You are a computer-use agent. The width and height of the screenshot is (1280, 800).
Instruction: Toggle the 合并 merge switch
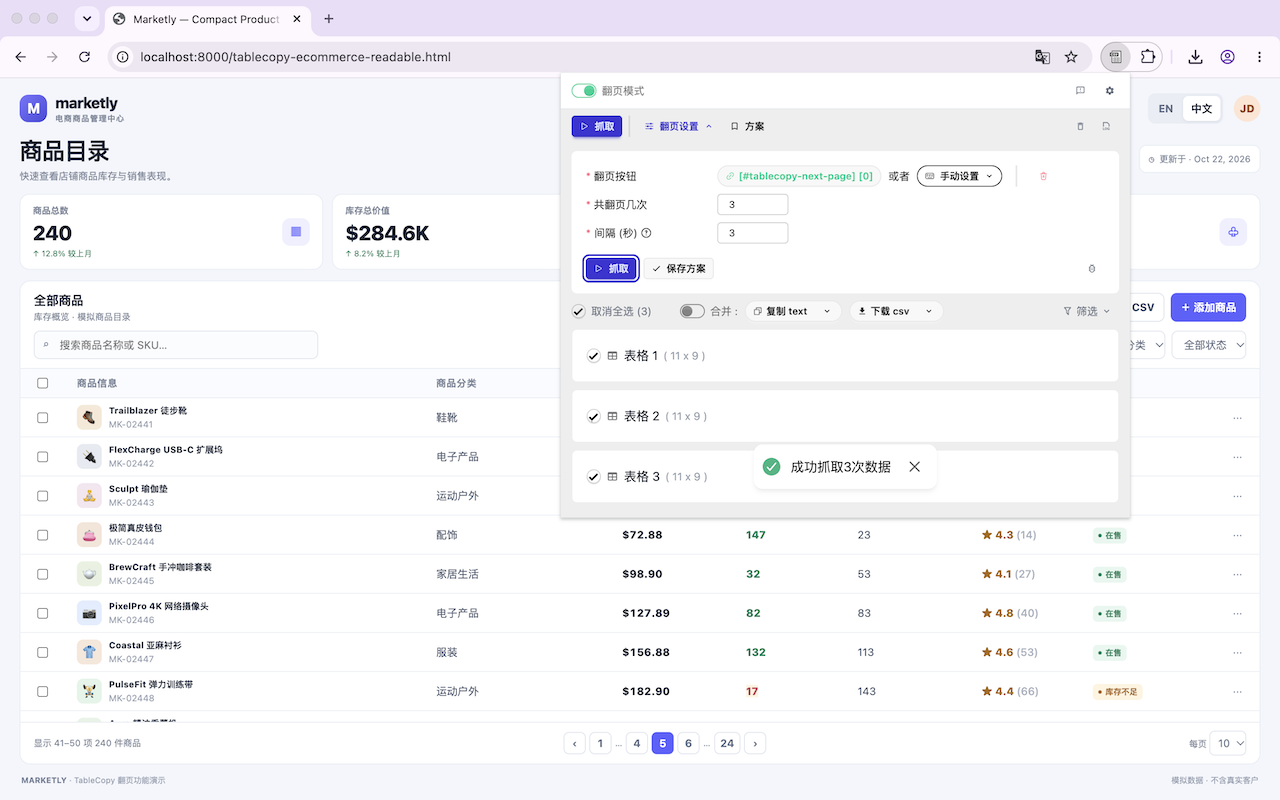[692, 311]
